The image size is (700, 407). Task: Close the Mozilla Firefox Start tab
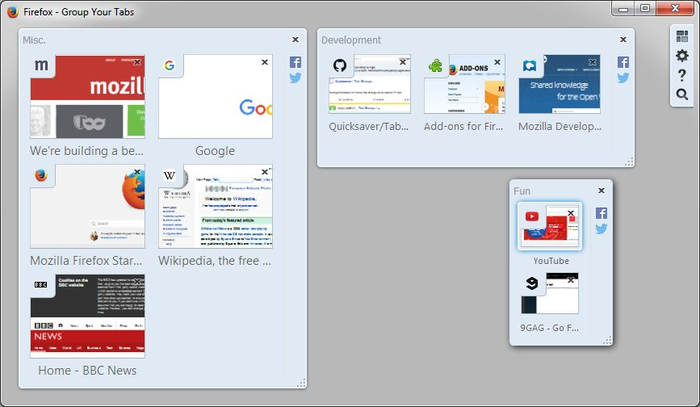tap(137, 172)
